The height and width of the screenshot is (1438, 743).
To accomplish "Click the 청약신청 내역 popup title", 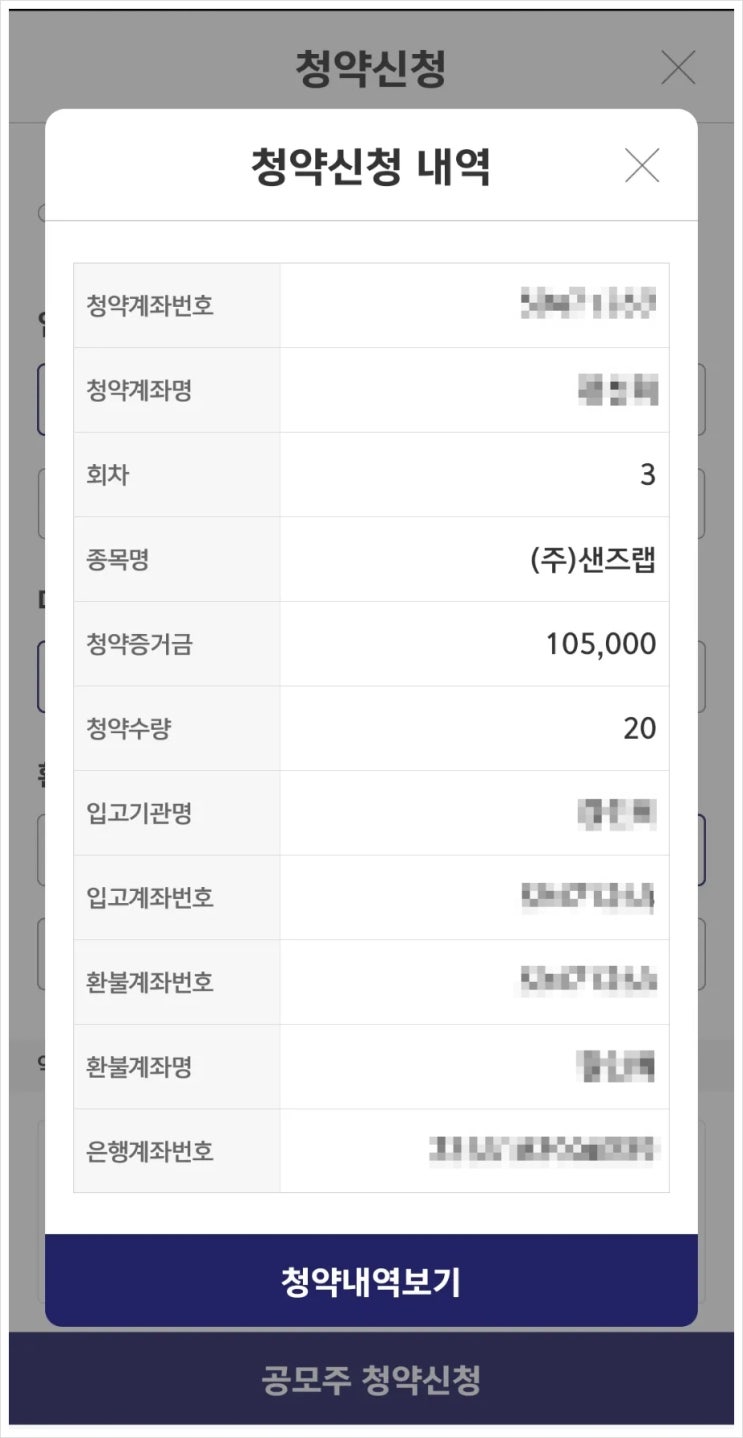I will coord(371,167).
